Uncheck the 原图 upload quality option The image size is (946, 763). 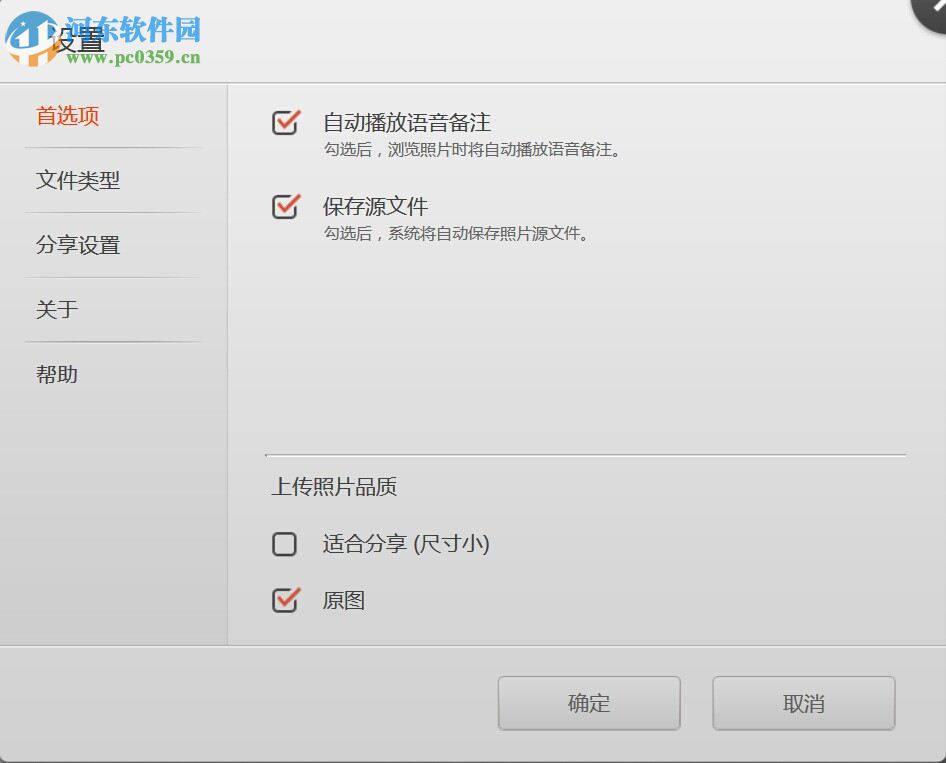coord(285,600)
